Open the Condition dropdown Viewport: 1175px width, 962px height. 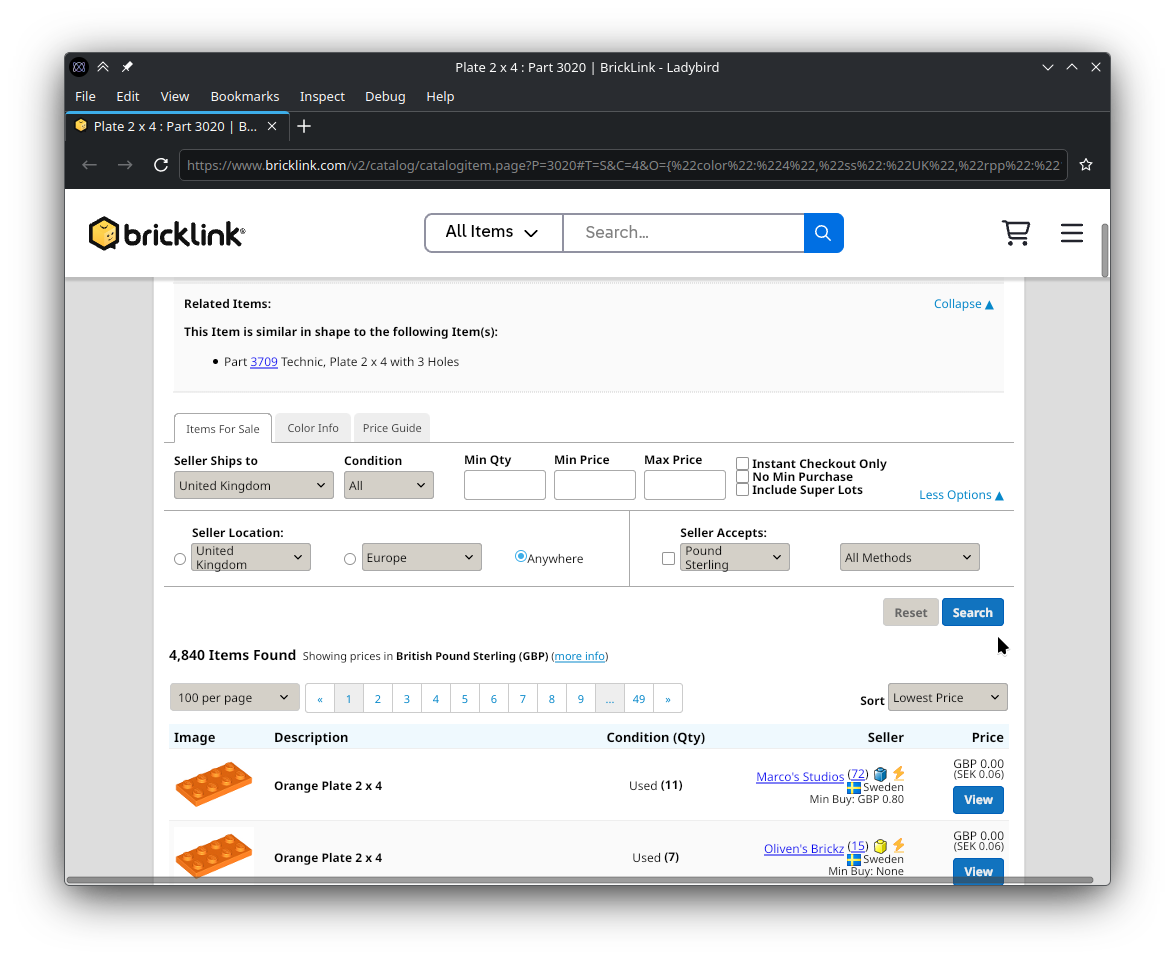coord(388,485)
